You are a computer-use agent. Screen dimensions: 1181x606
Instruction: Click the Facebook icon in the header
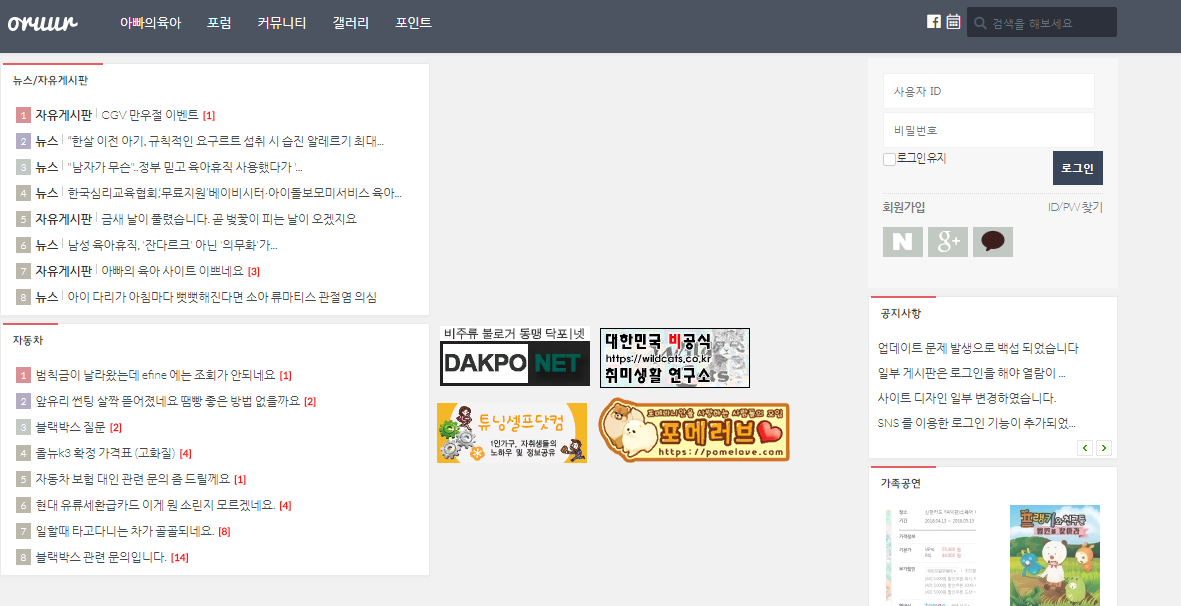tap(934, 22)
